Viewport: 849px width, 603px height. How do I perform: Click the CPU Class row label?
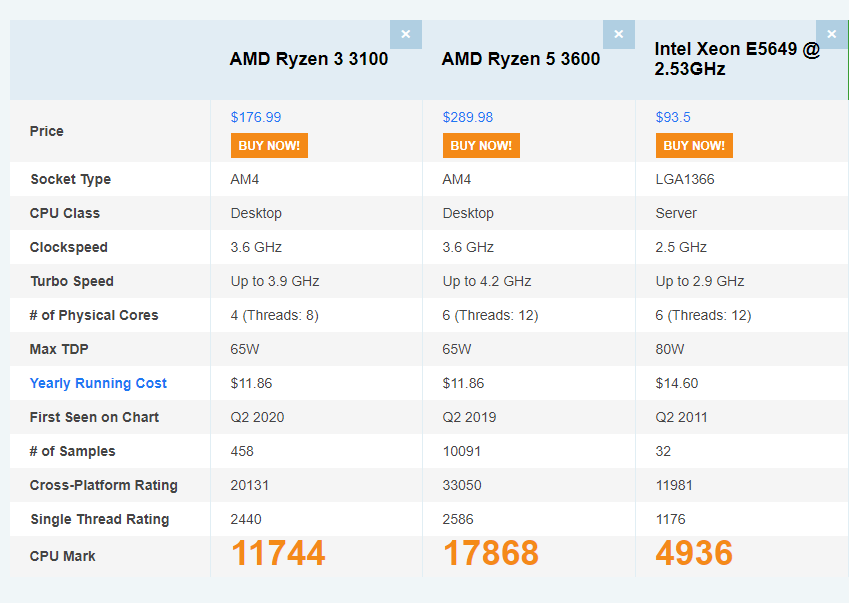click(x=64, y=213)
